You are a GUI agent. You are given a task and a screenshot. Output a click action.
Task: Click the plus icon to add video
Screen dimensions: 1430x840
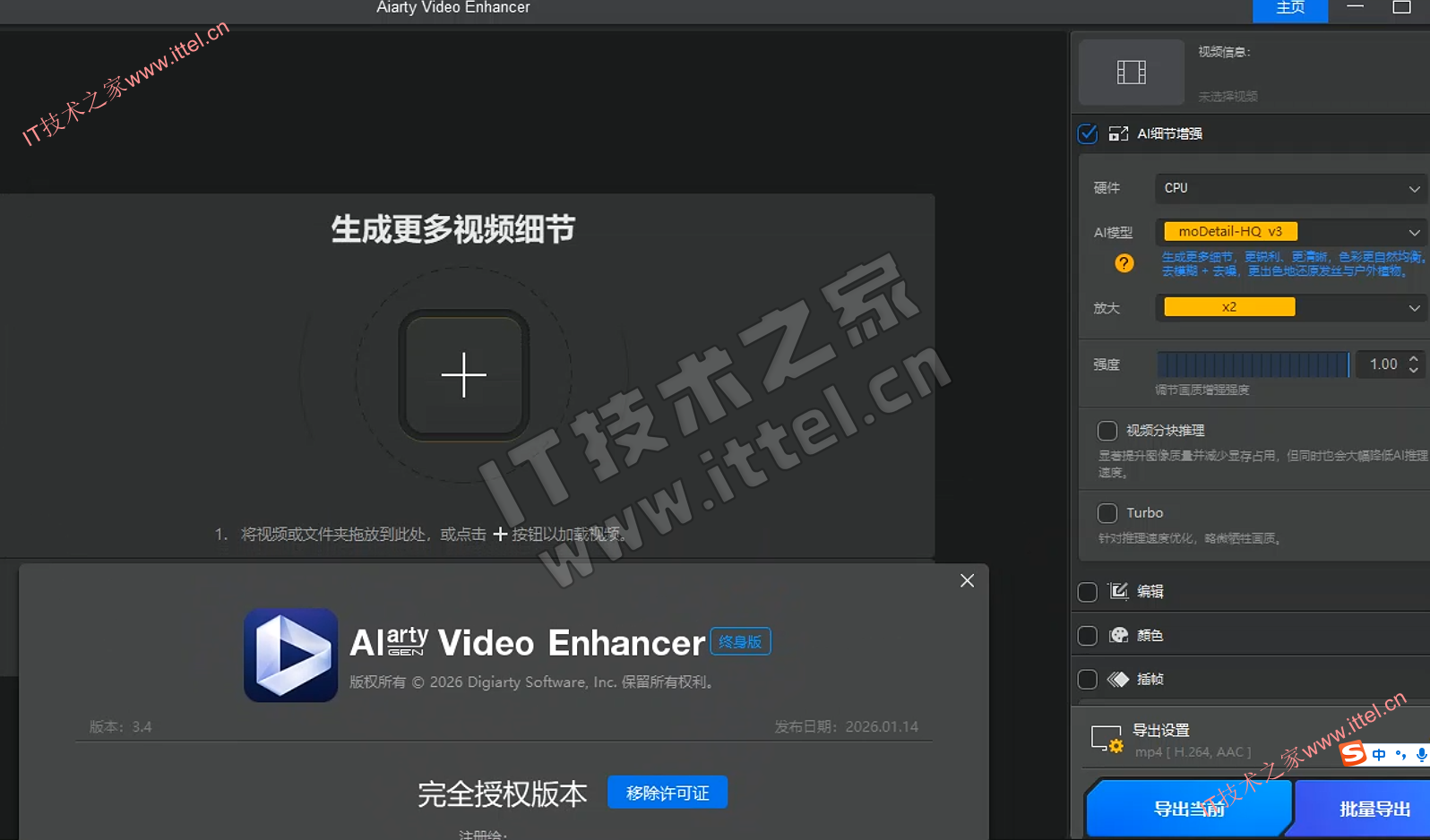[x=463, y=374]
